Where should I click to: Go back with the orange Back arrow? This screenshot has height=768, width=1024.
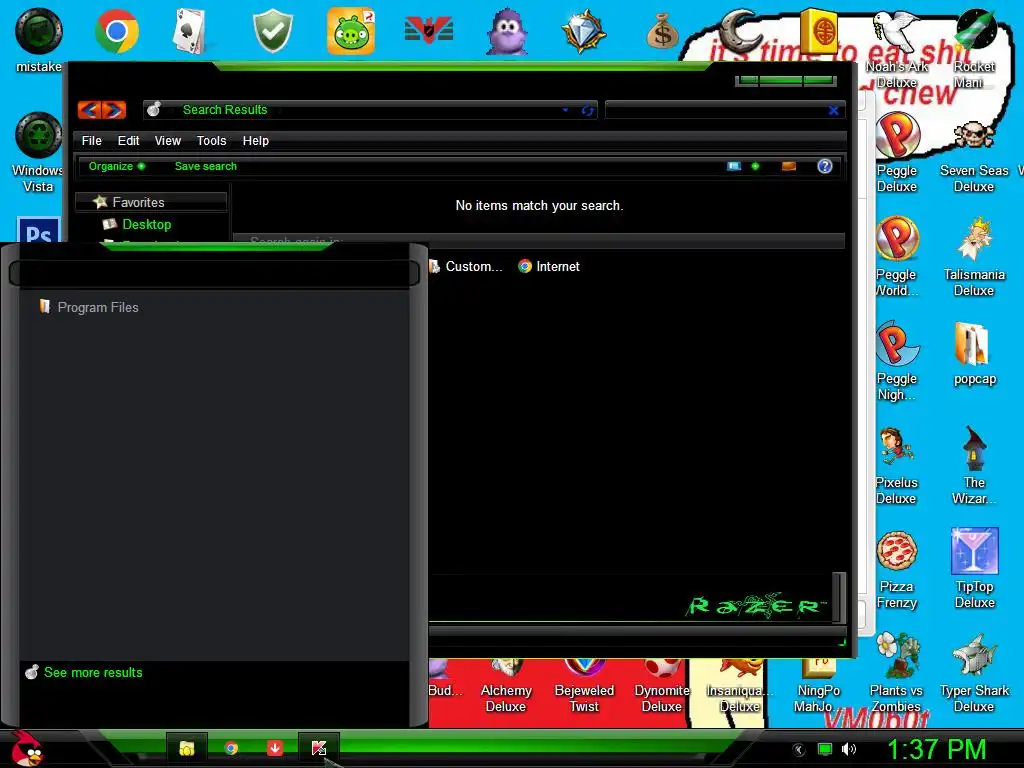point(89,110)
